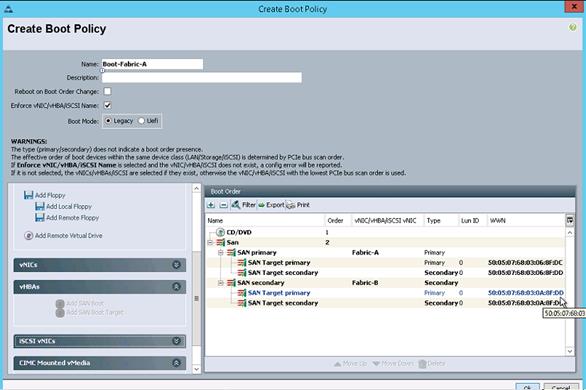Collapse the SAN primary tree node
586x390 pixels.
(220, 253)
